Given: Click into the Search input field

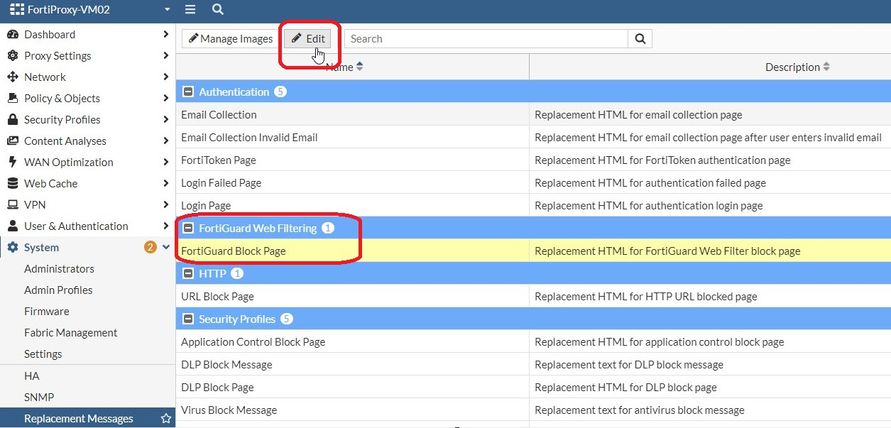Looking at the screenshot, I should (x=486, y=39).
